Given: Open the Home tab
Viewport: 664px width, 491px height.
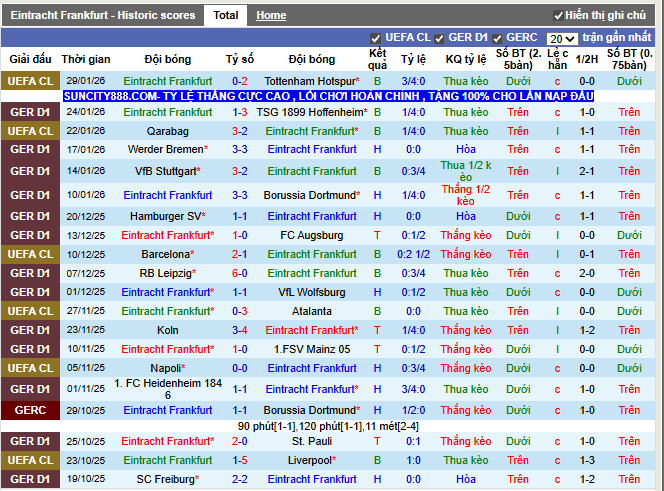Looking at the screenshot, I should (x=271, y=16).
